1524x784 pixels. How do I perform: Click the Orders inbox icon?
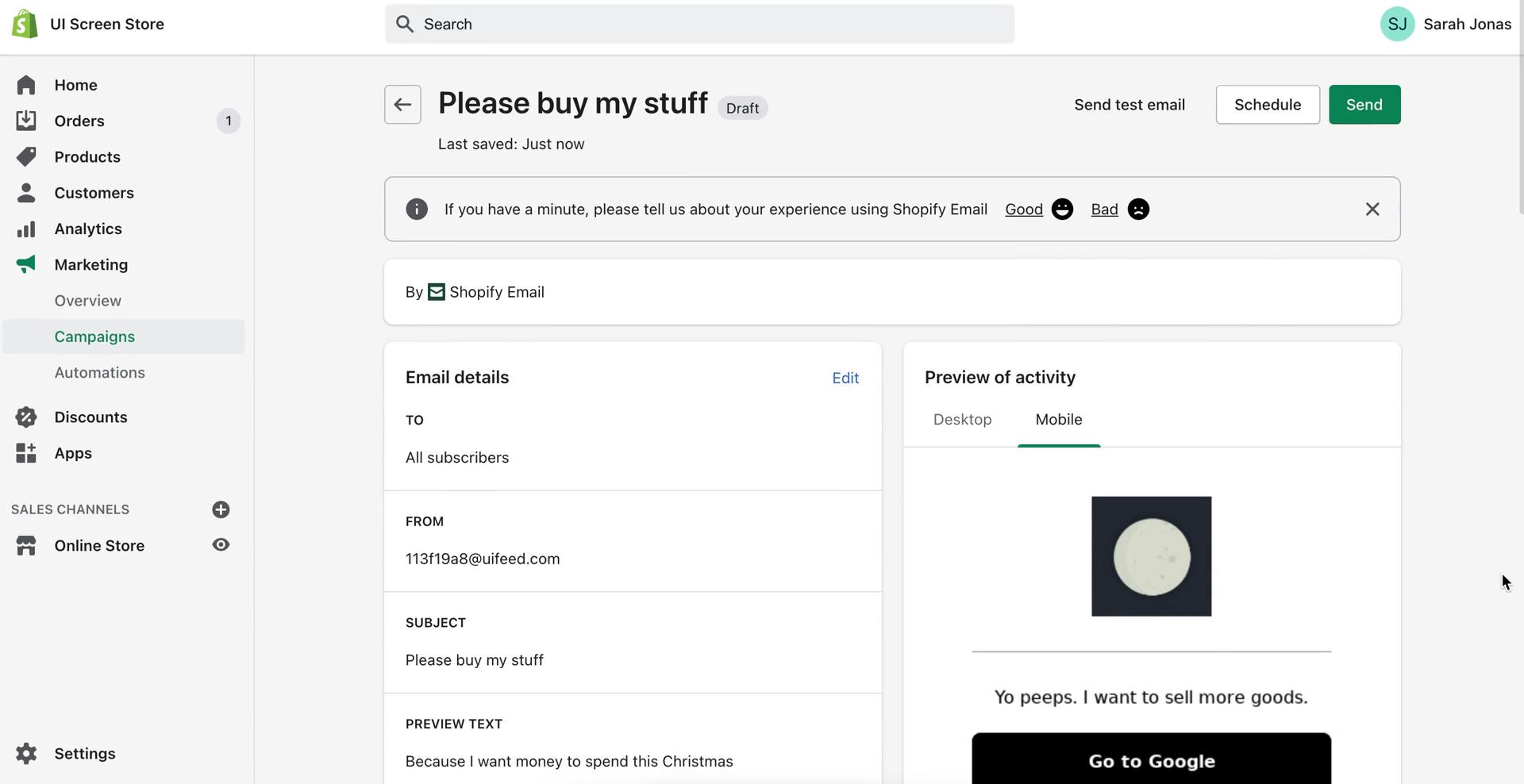[26, 121]
